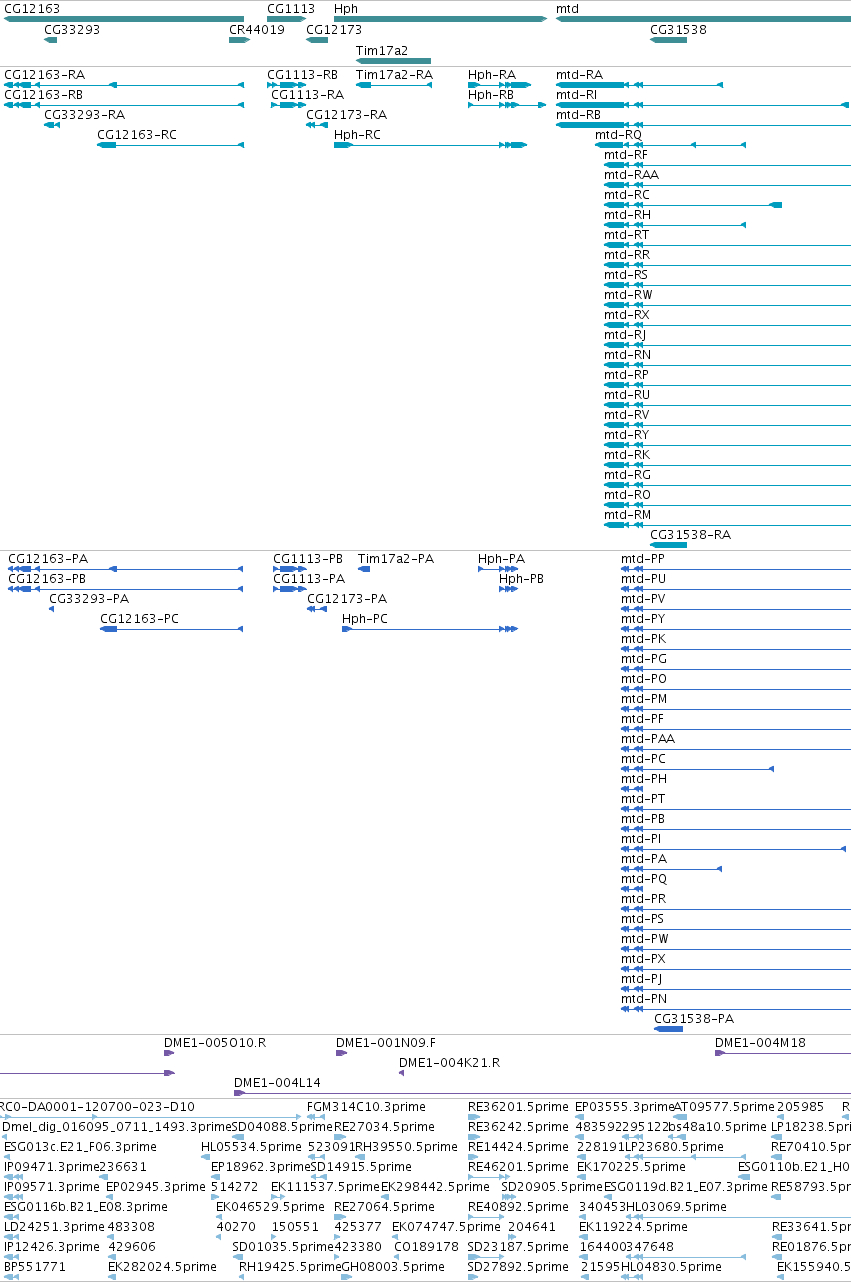This screenshot has width=851, height=1282.
Task: Select the RH39550.5prime EST label
Action: point(405,1147)
